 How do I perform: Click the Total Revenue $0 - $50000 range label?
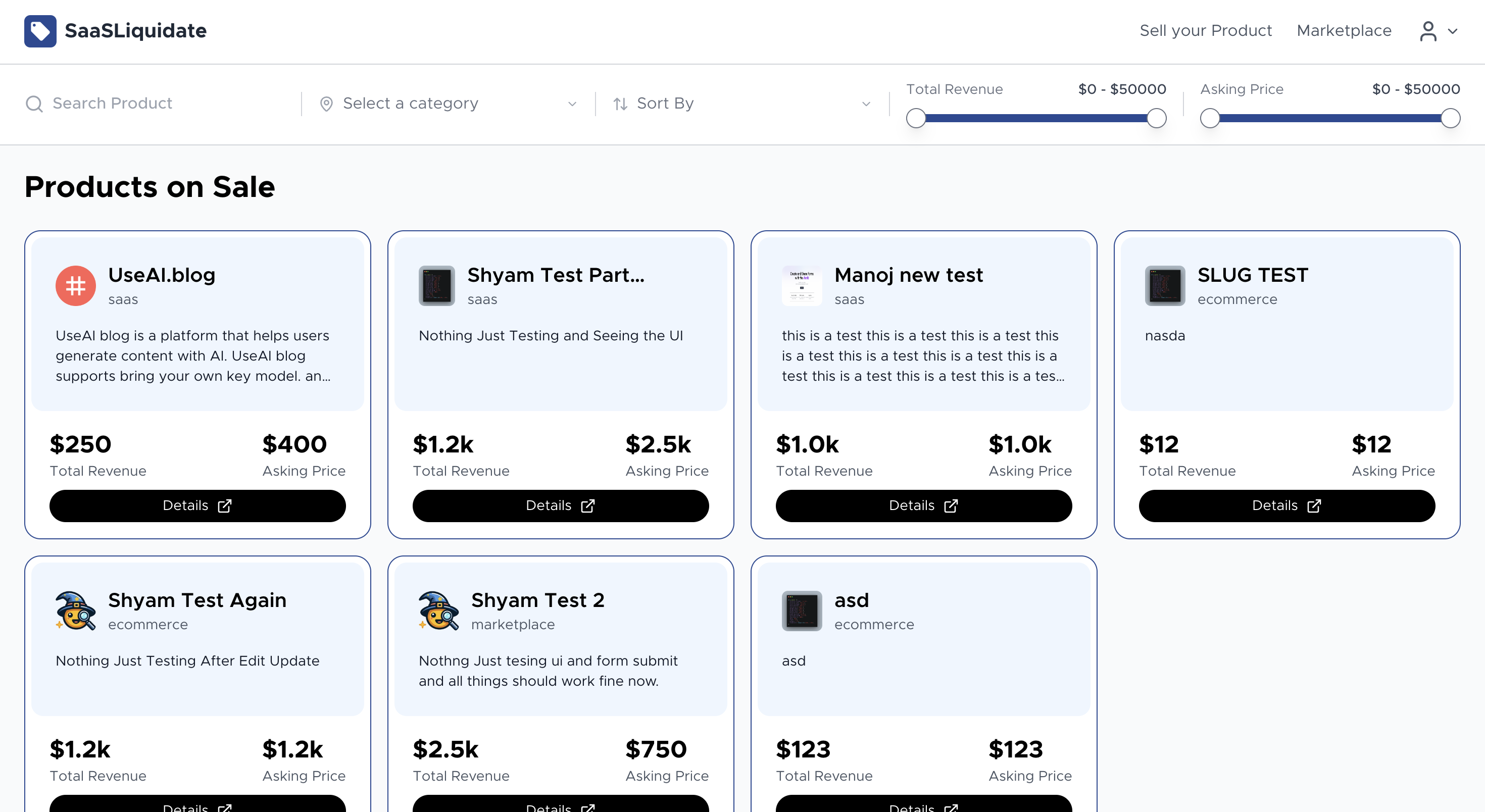1122,89
